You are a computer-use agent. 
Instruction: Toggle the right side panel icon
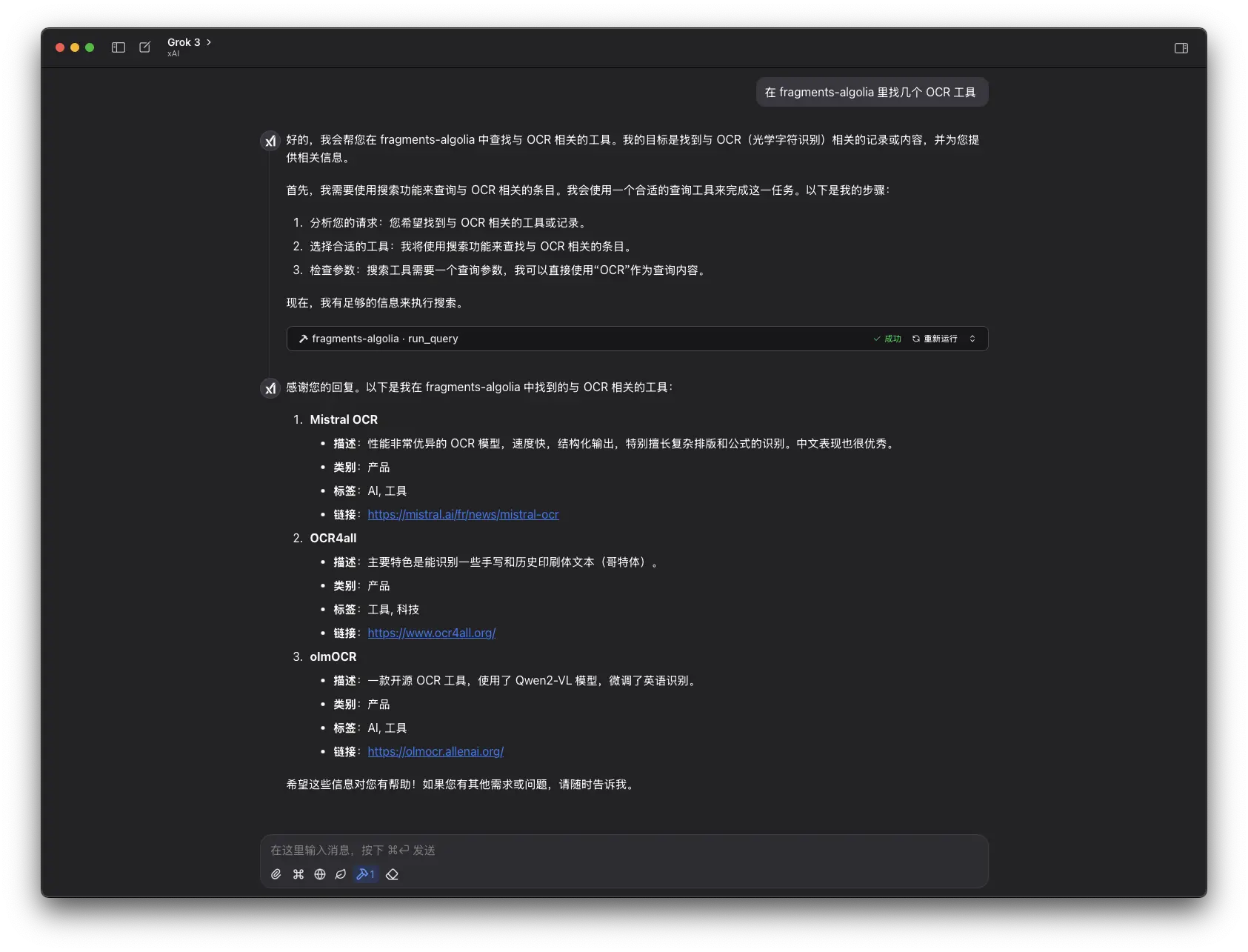[1181, 48]
